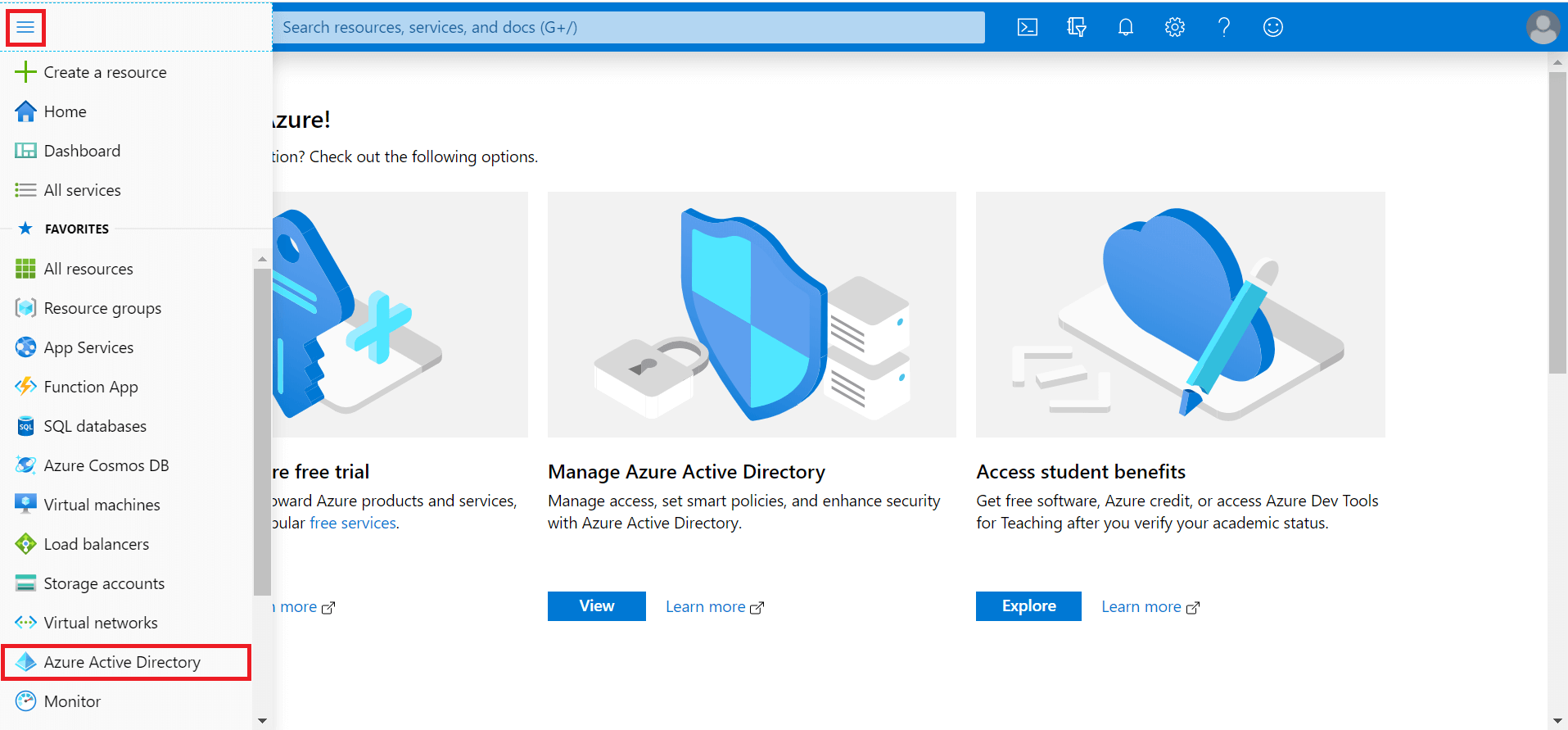Viewport: 1568px width, 730px height.
Task: Collapse the portal hamburger menu
Action: (x=25, y=28)
